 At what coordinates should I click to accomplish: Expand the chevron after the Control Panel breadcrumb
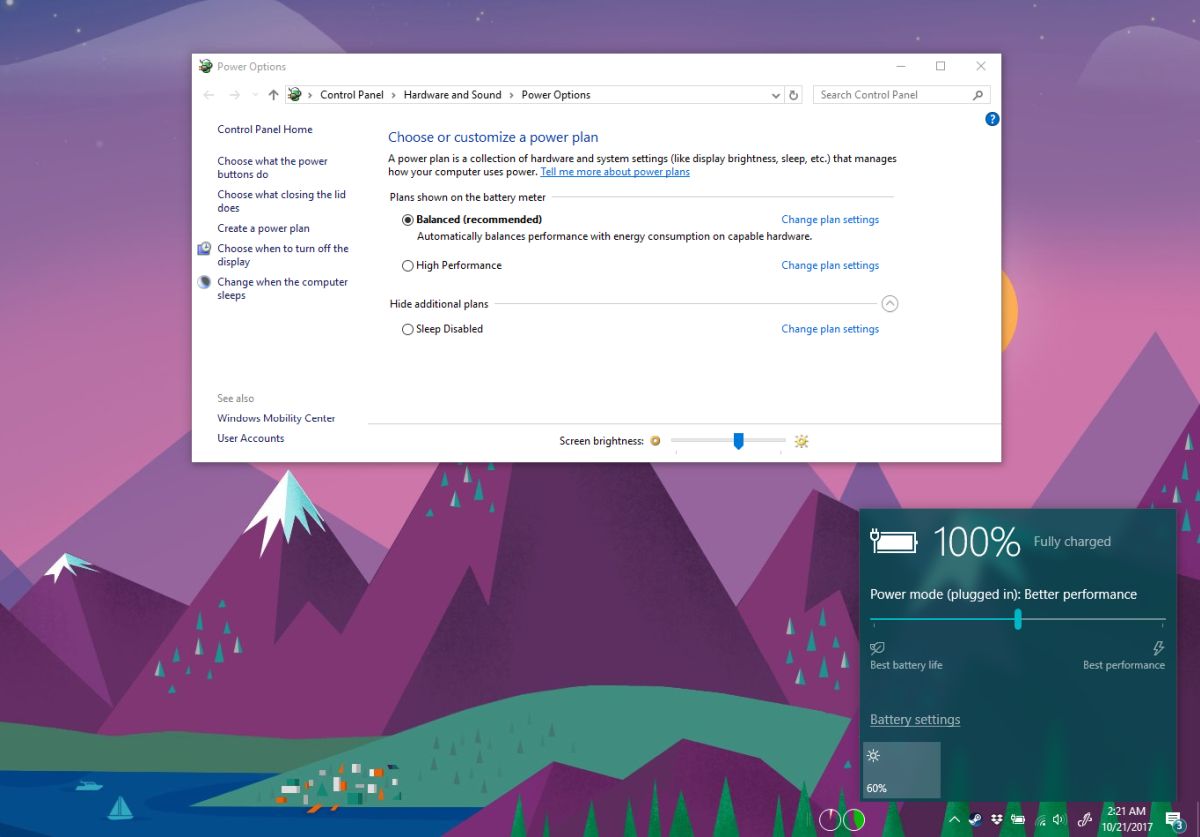pos(394,95)
